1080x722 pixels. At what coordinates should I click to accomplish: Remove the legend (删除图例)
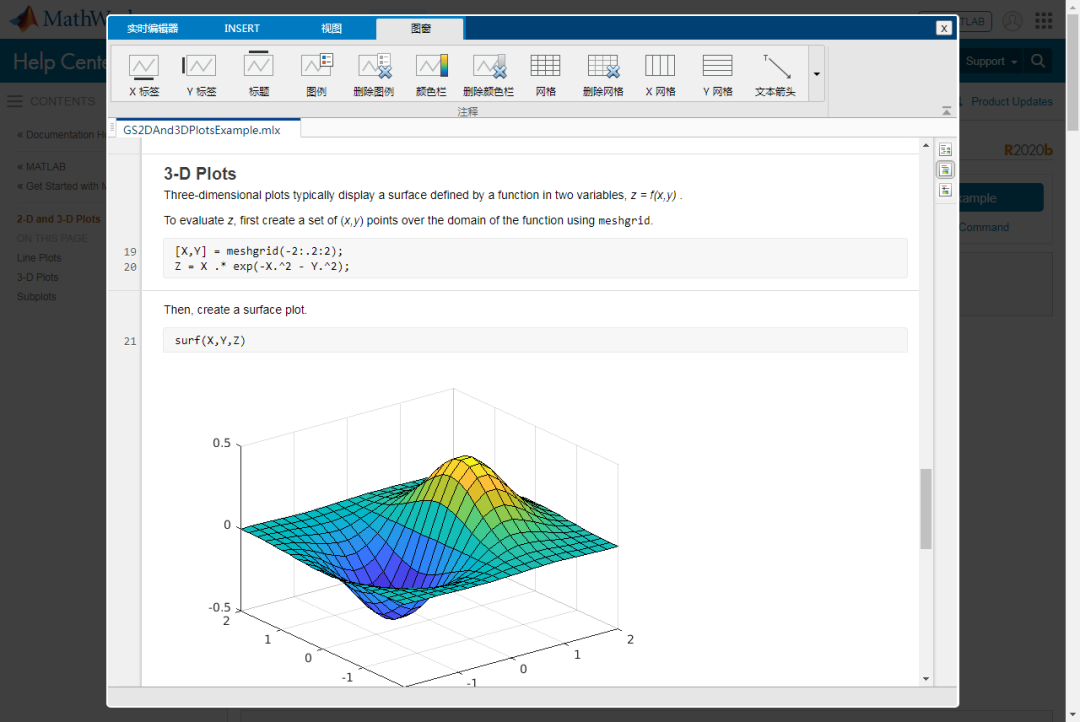[x=374, y=74]
